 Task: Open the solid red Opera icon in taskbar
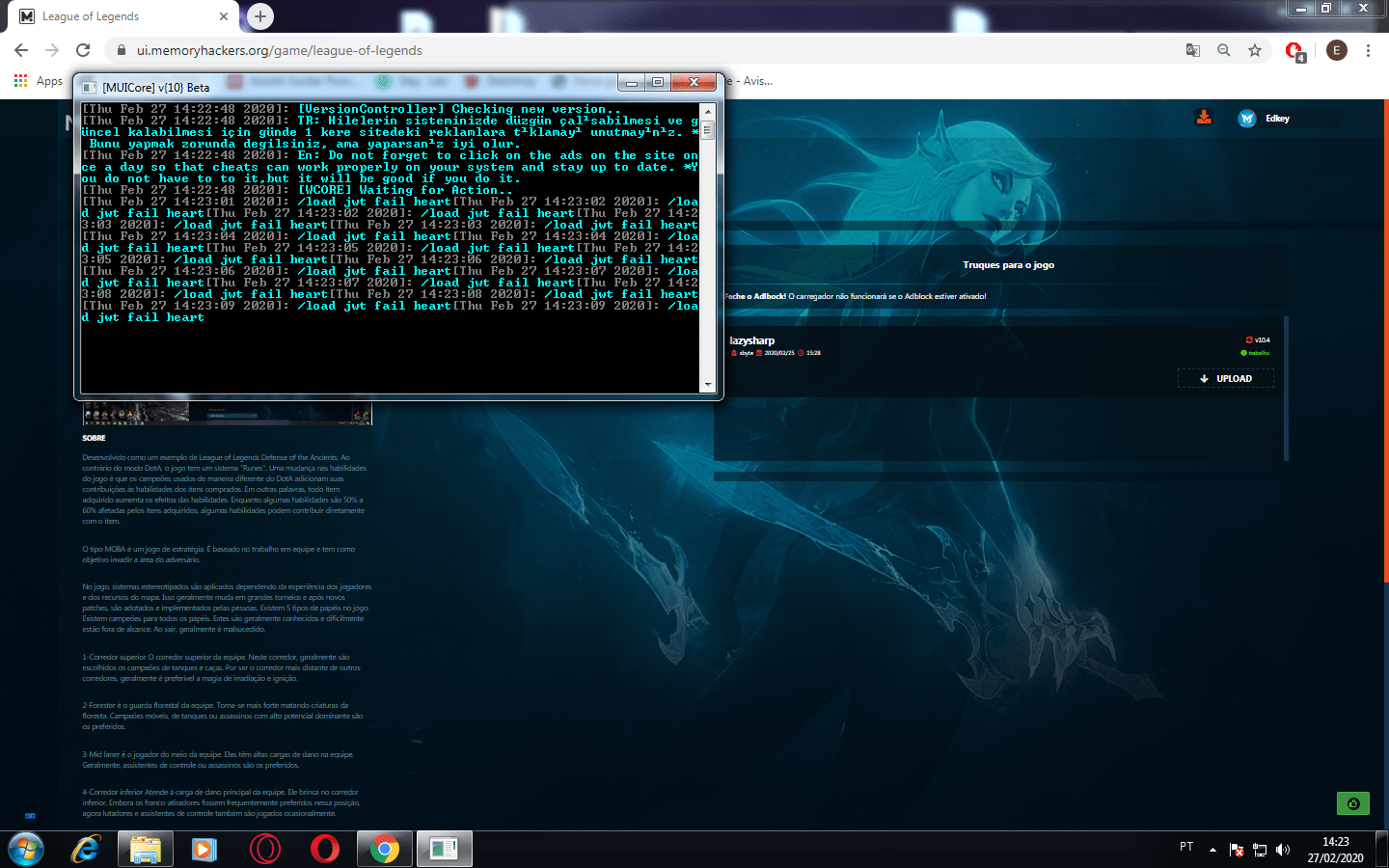pyautogui.click(x=325, y=850)
